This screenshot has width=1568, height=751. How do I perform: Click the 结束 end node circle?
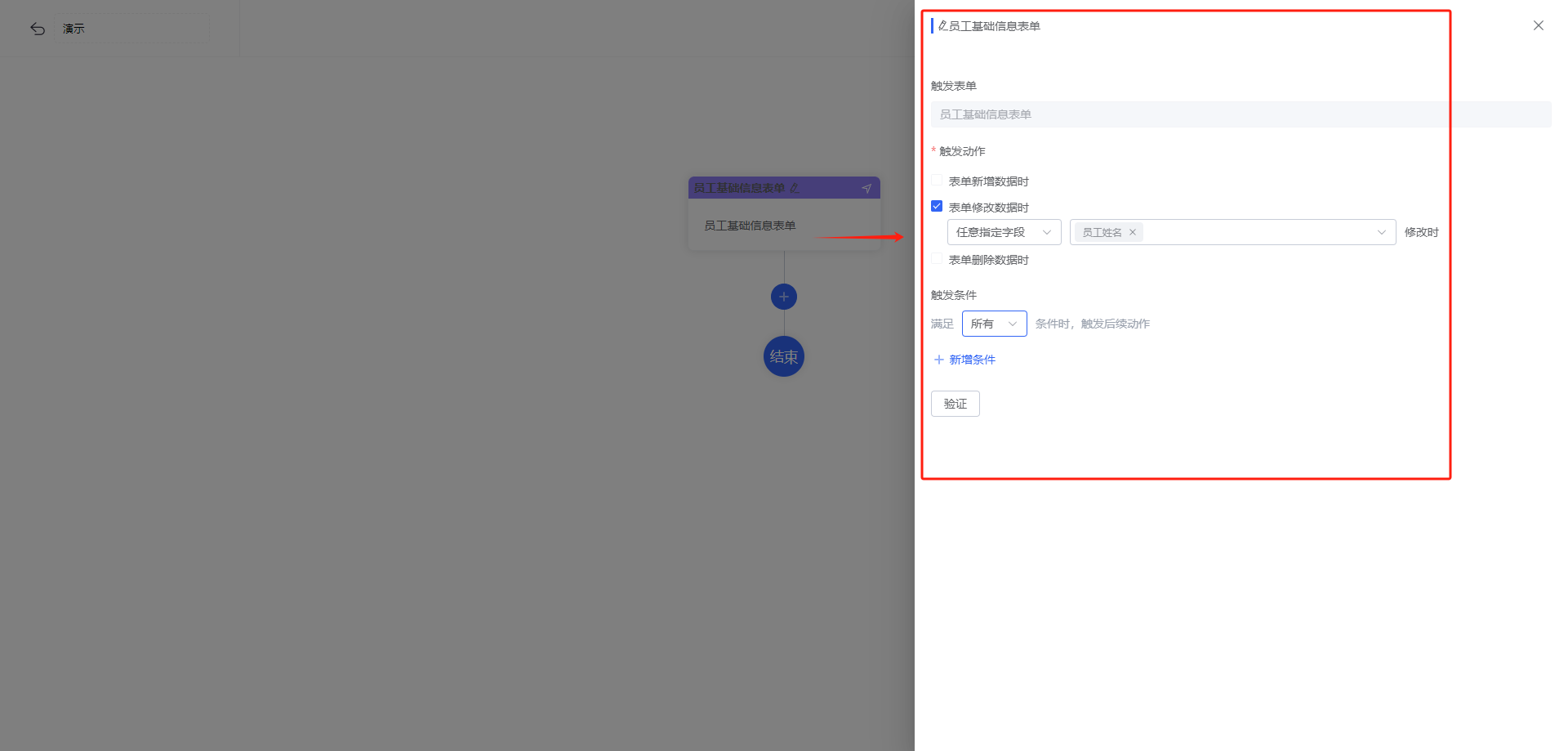pyautogui.click(x=784, y=356)
